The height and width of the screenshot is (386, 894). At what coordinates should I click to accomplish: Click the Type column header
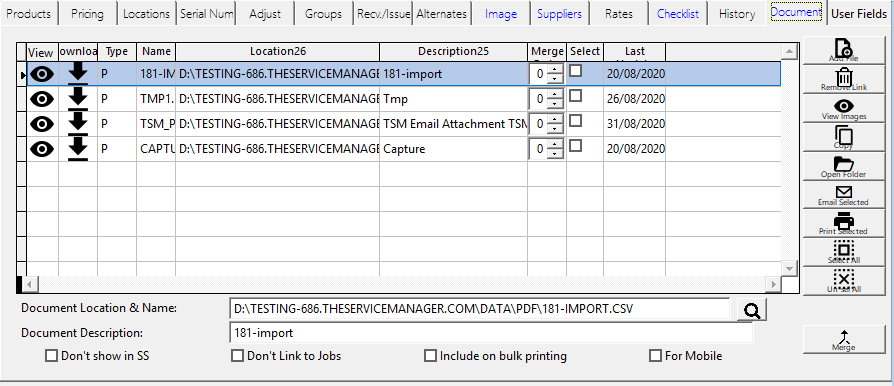tap(117, 51)
